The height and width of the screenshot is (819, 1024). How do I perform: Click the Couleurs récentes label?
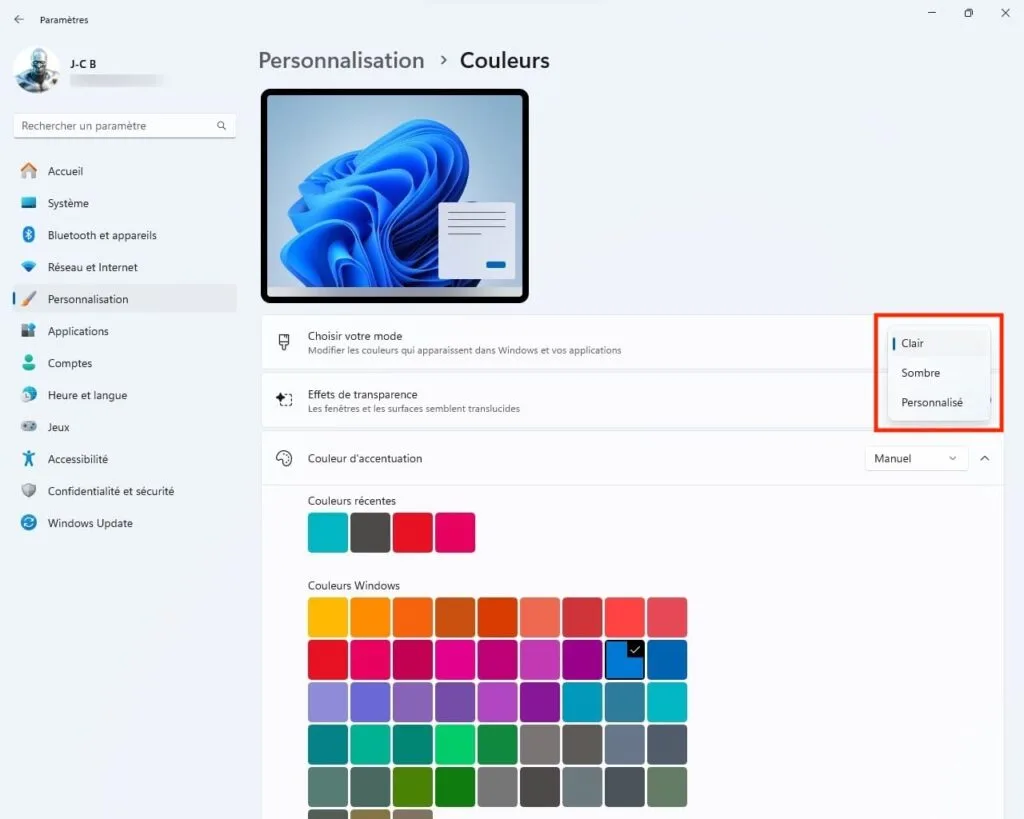[352, 501]
